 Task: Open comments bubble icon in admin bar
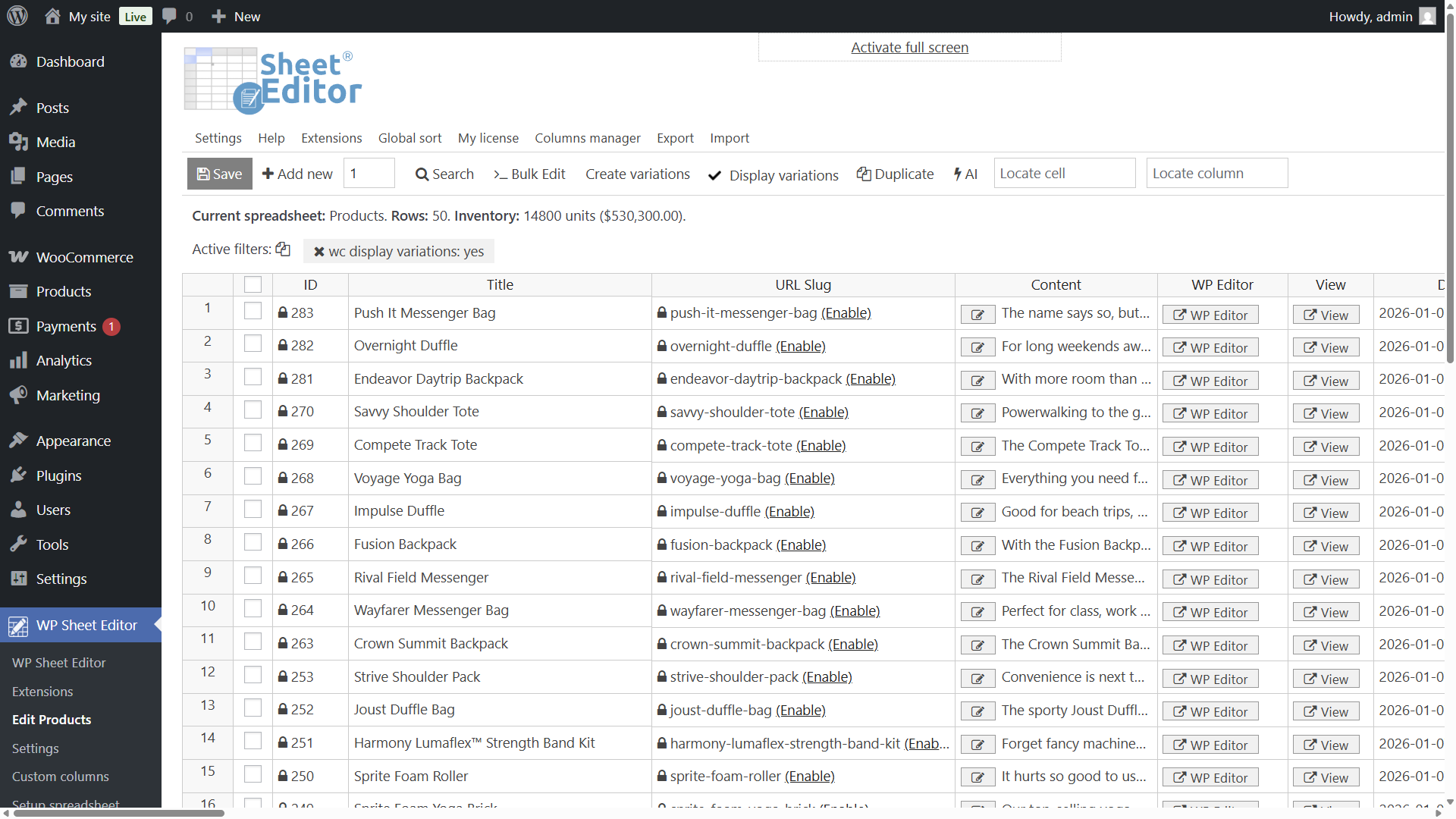click(x=170, y=16)
